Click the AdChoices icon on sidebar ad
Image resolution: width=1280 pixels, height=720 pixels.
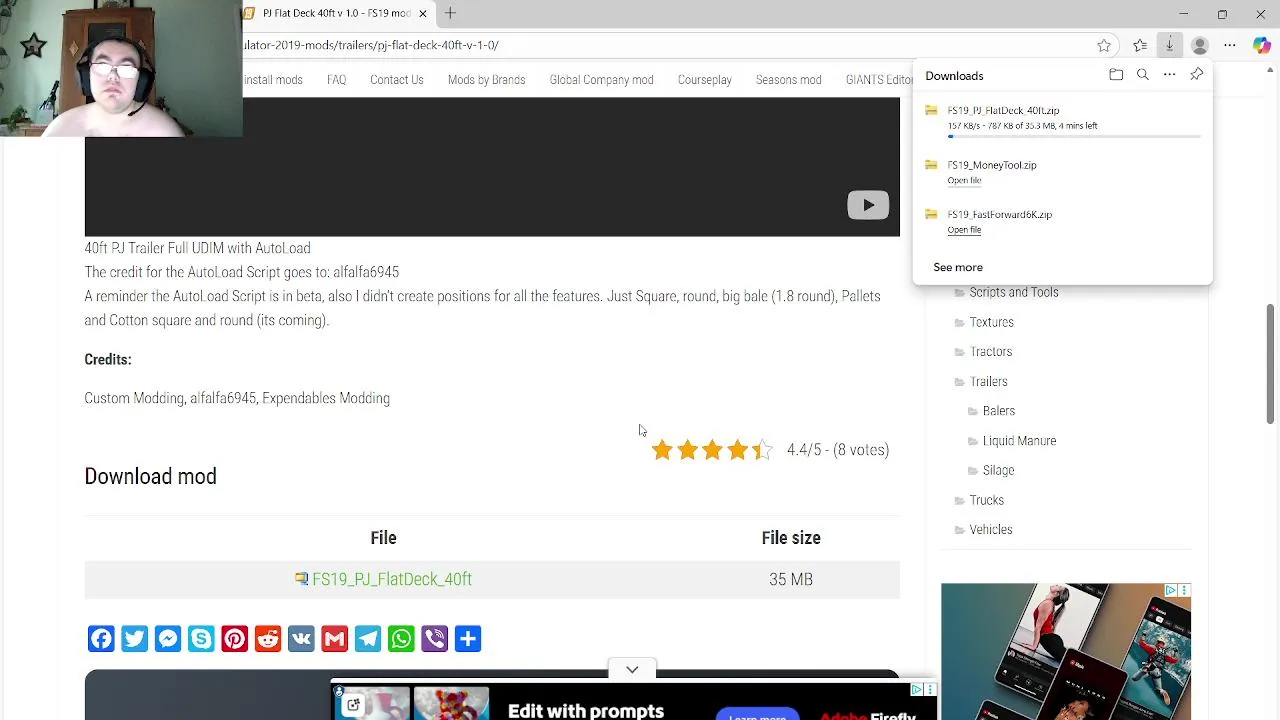pos(1171,591)
